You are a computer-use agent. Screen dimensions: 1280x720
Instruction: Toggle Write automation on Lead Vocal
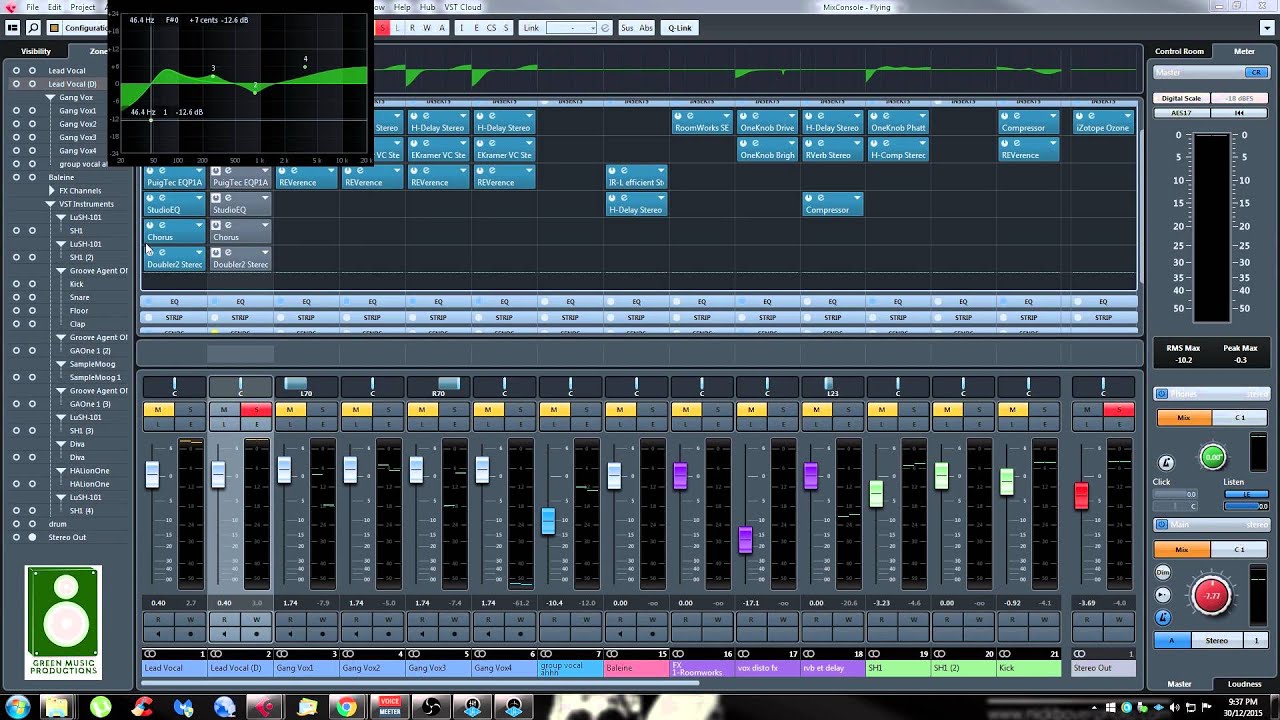190,620
